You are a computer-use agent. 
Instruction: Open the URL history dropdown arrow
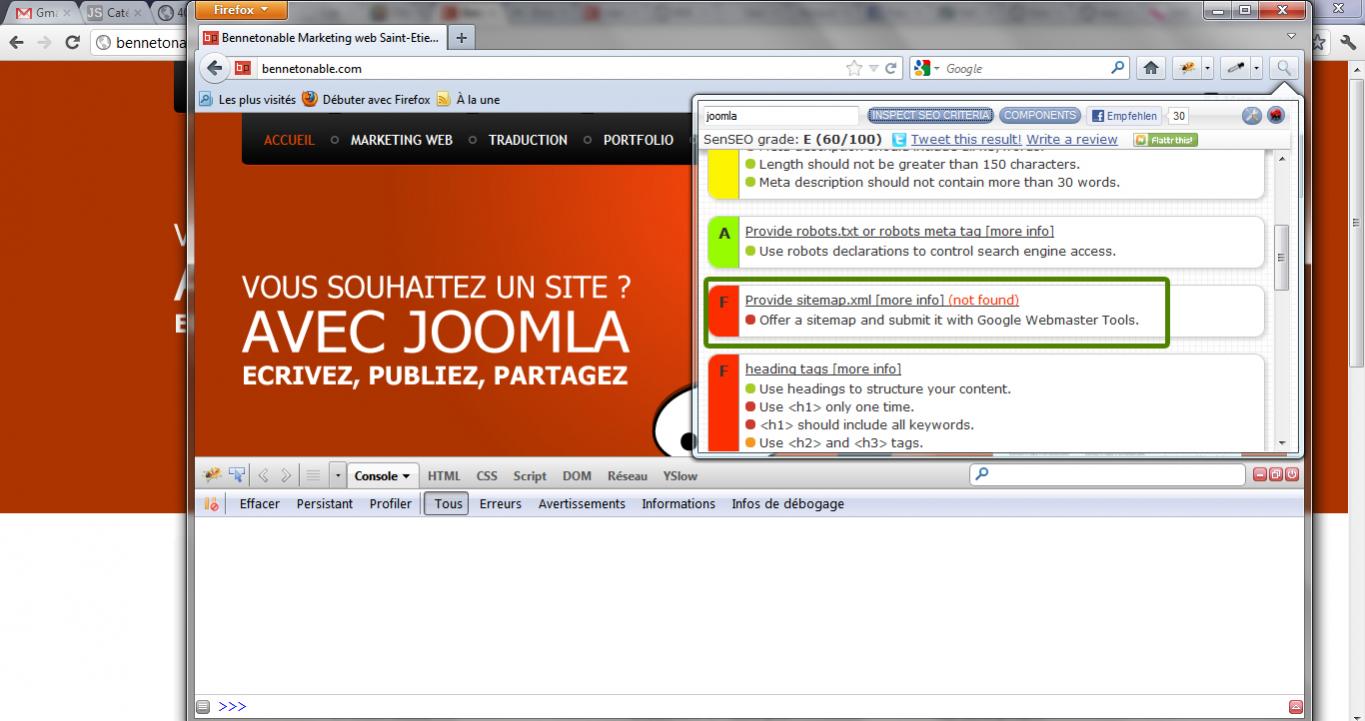tap(873, 69)
